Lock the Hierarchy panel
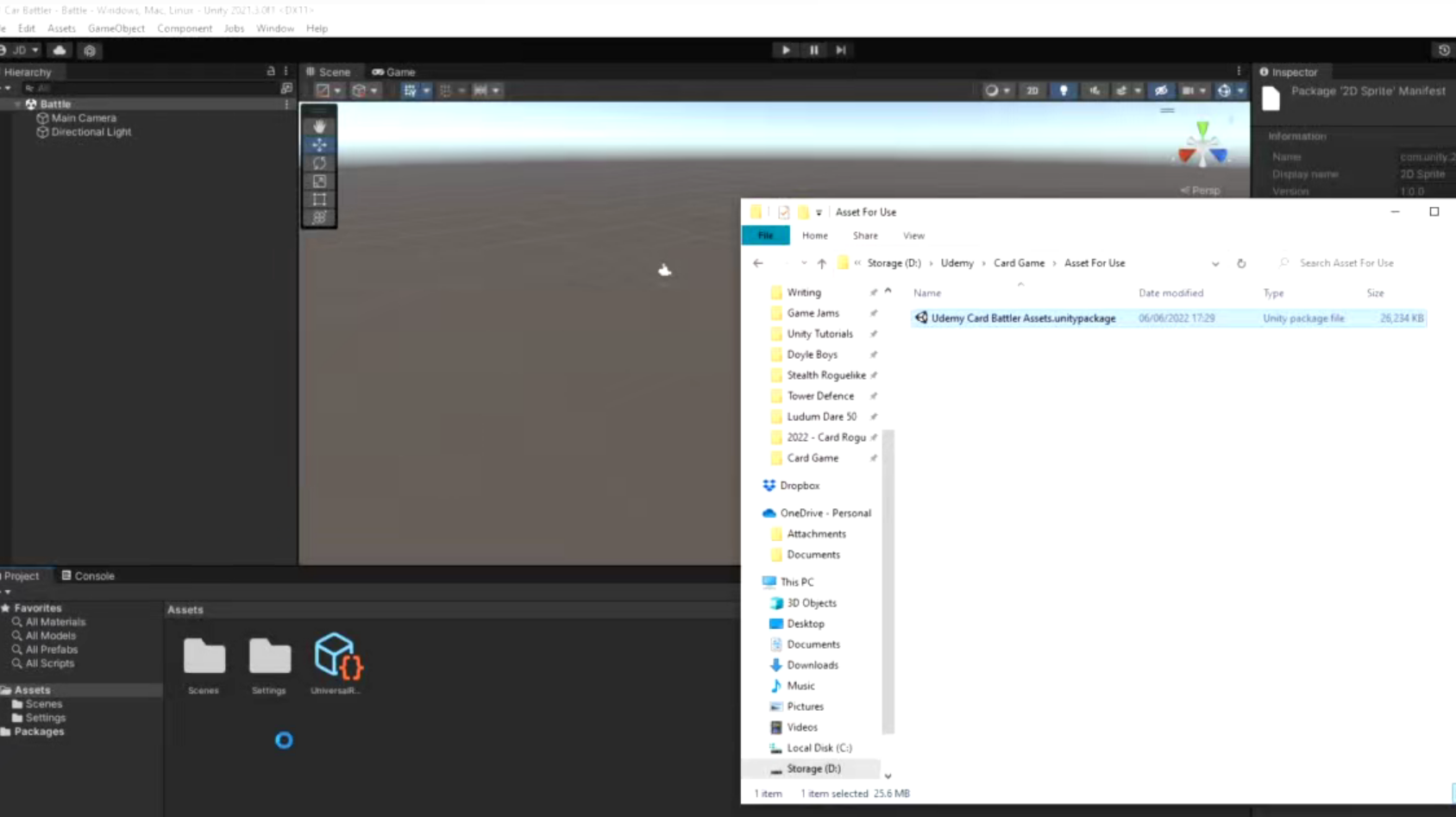 coord(271,72)
